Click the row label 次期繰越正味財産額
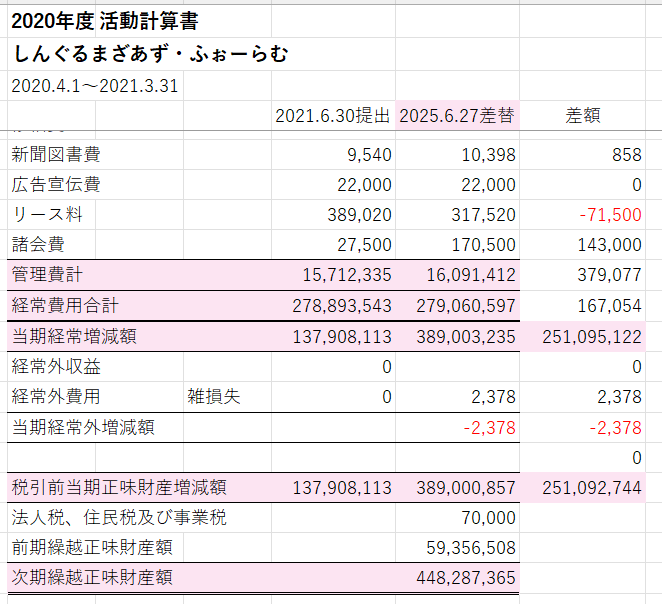 pyautogui.click(x=92, y=577)
